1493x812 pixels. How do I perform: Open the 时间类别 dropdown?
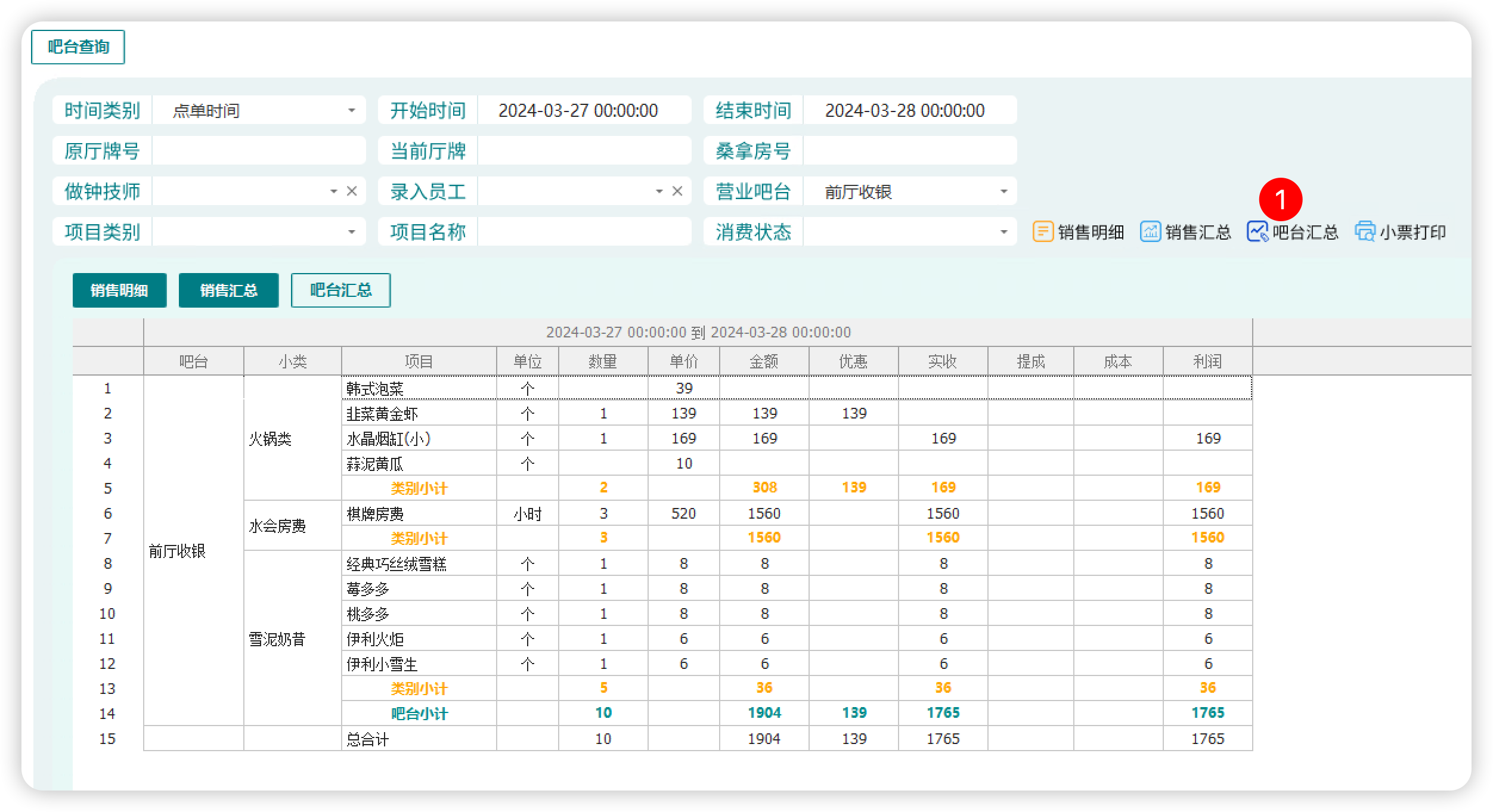point(352,110)
